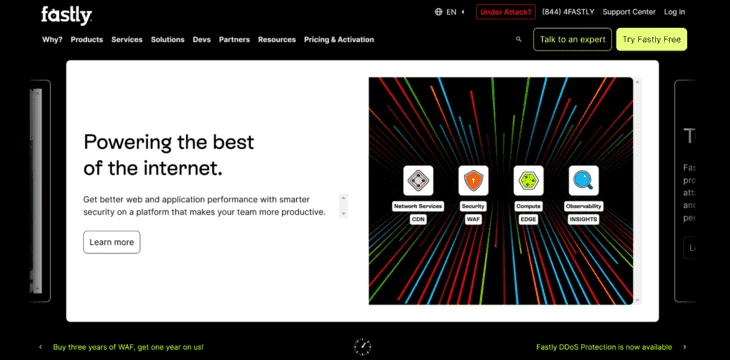730x360 pixels.
Task: Click the Powering the best of the internet heading
Action: point(169,155)
